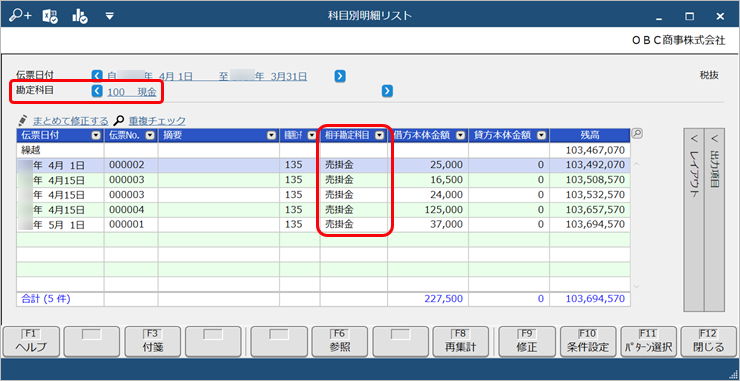Expand the レイアウト side panel
This screenshot has height=381, width=740.
pos(694,219)
